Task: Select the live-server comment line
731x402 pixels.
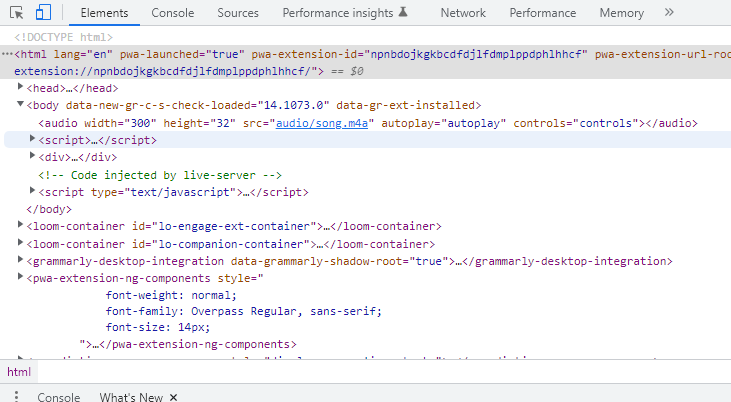Action: click(x=160, y=175)
